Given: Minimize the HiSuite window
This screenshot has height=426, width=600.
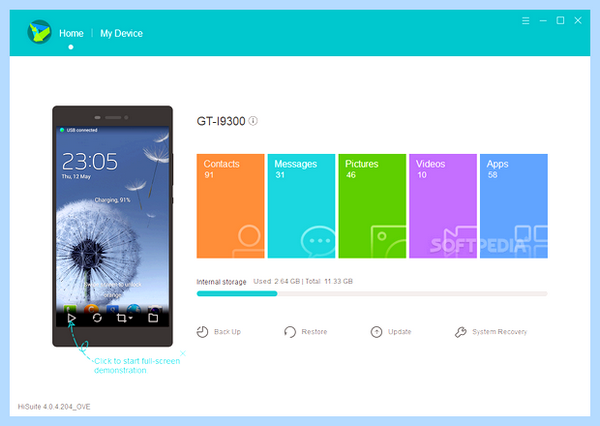Looking at the screenshot, I should (x=543, y=21).
